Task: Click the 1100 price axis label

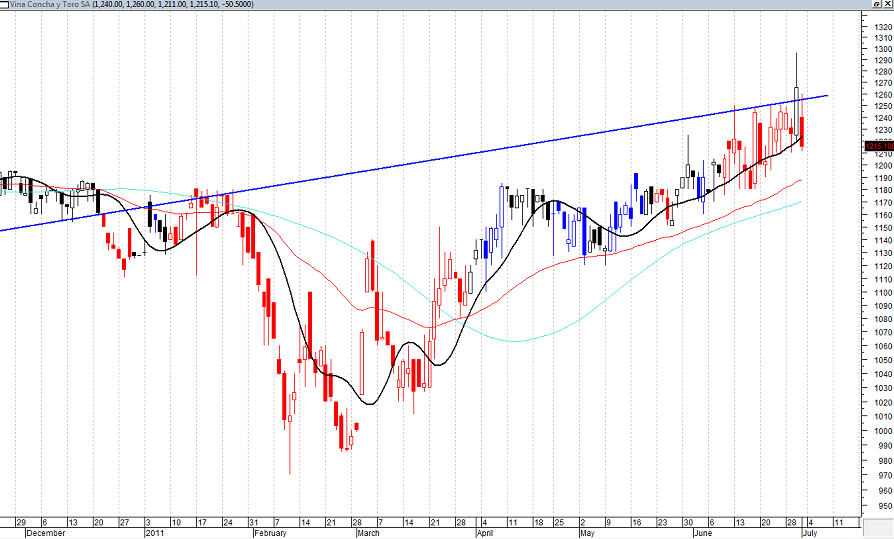Action: [x=883, y=293]
